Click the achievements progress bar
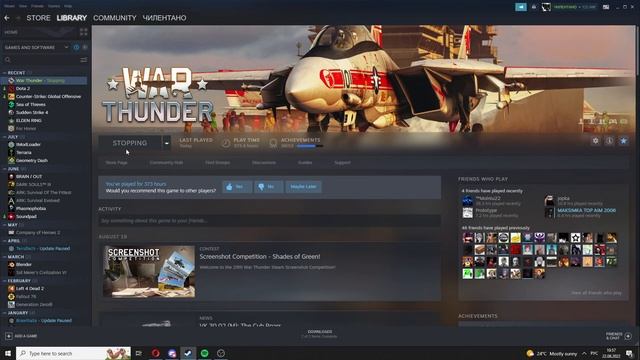640x360 pixels. [x=309, y=146]
